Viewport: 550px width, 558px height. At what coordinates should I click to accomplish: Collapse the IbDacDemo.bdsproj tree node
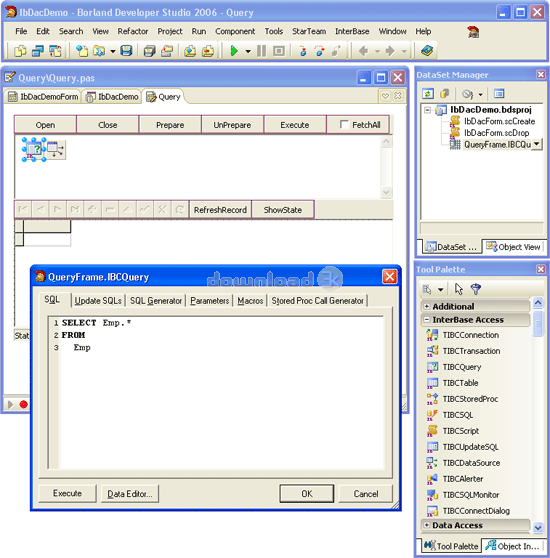(x=428, y=110)
